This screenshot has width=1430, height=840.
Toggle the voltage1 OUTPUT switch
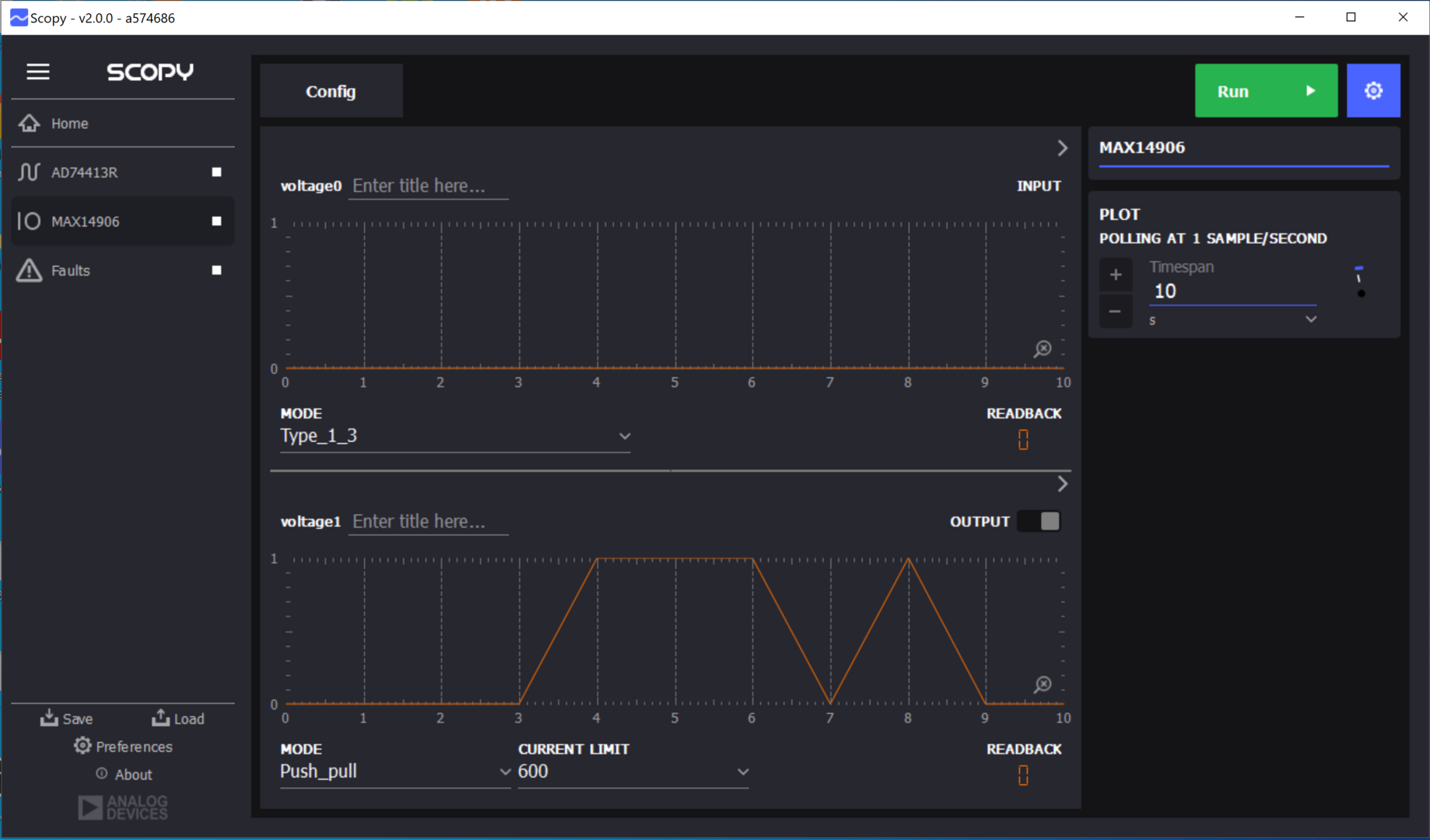coord(1039,521)
